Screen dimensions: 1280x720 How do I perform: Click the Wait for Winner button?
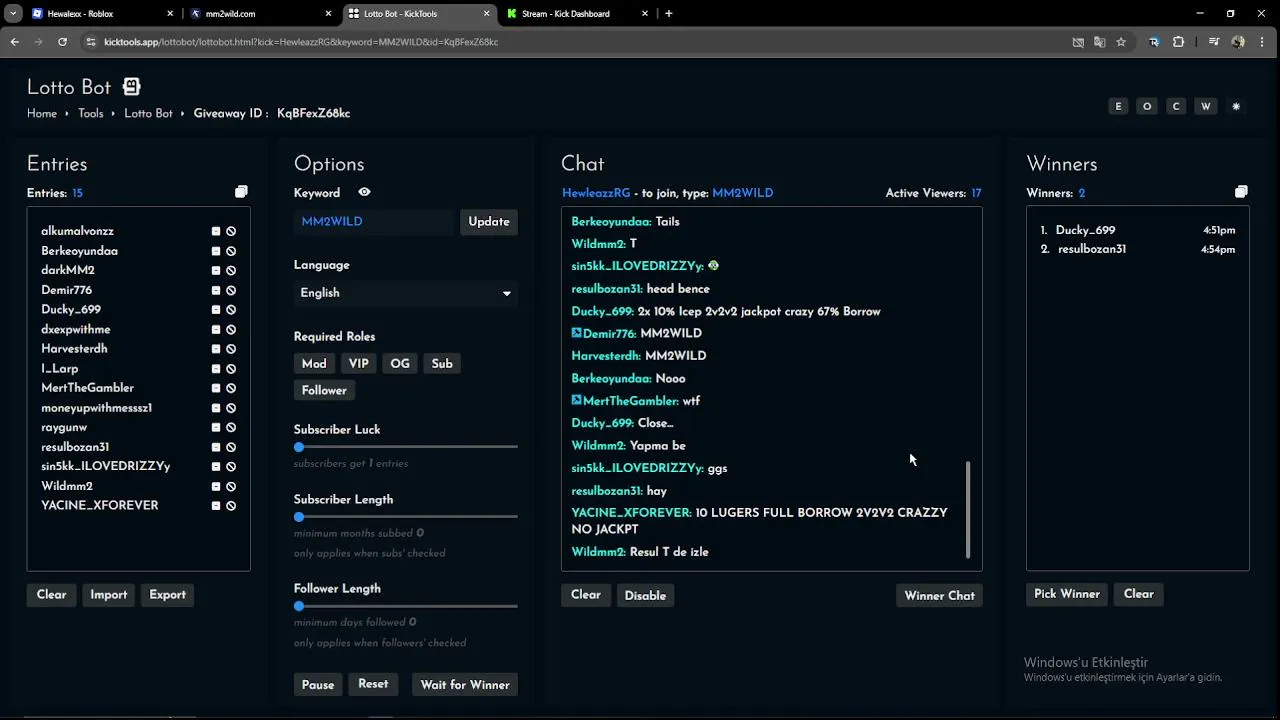tap(465, 685)
